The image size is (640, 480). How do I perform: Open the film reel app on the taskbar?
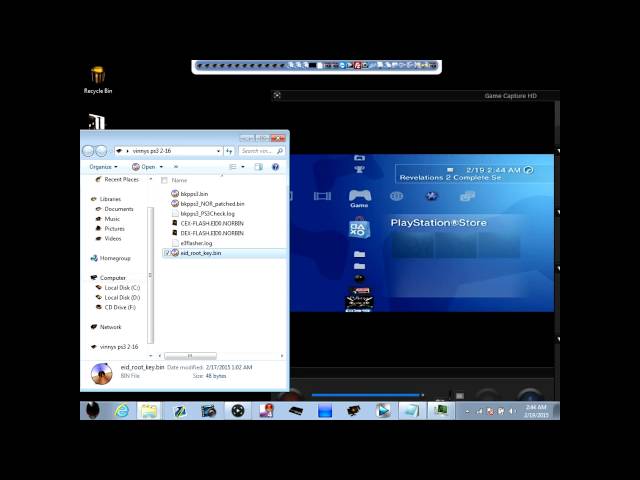(x=238, y=411)
